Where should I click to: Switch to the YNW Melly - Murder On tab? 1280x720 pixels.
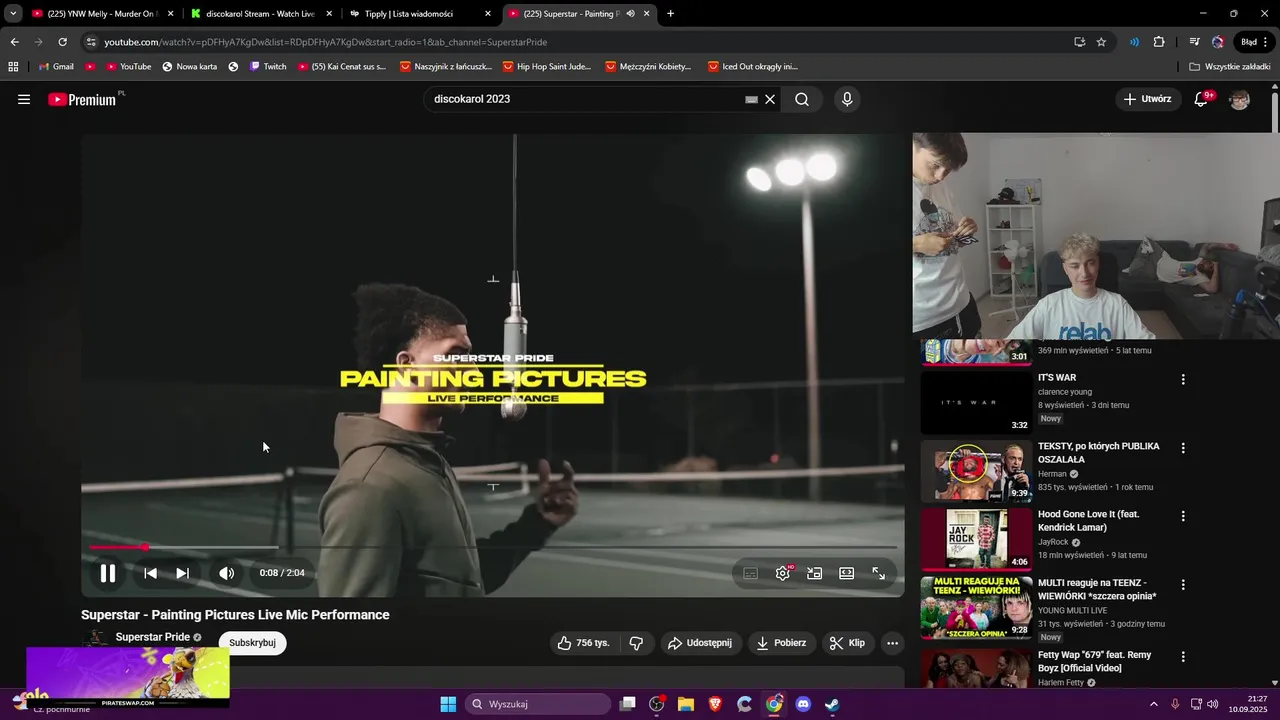tap(102, 14)
